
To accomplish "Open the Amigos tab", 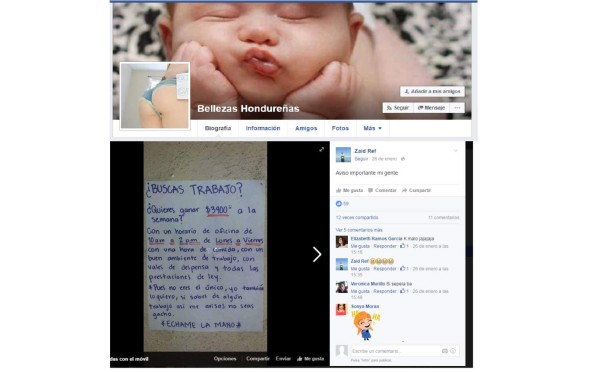I will coord(306,128).
